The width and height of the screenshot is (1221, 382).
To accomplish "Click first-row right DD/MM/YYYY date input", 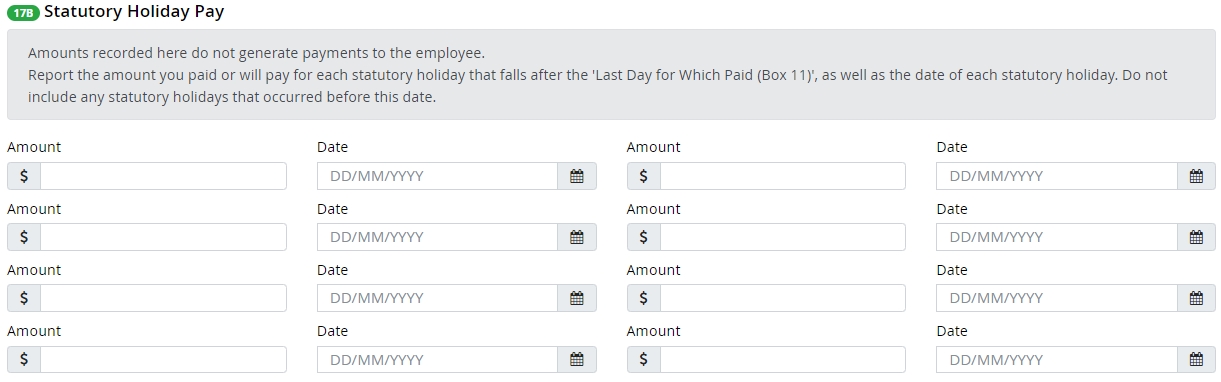I will point(1056,176).
